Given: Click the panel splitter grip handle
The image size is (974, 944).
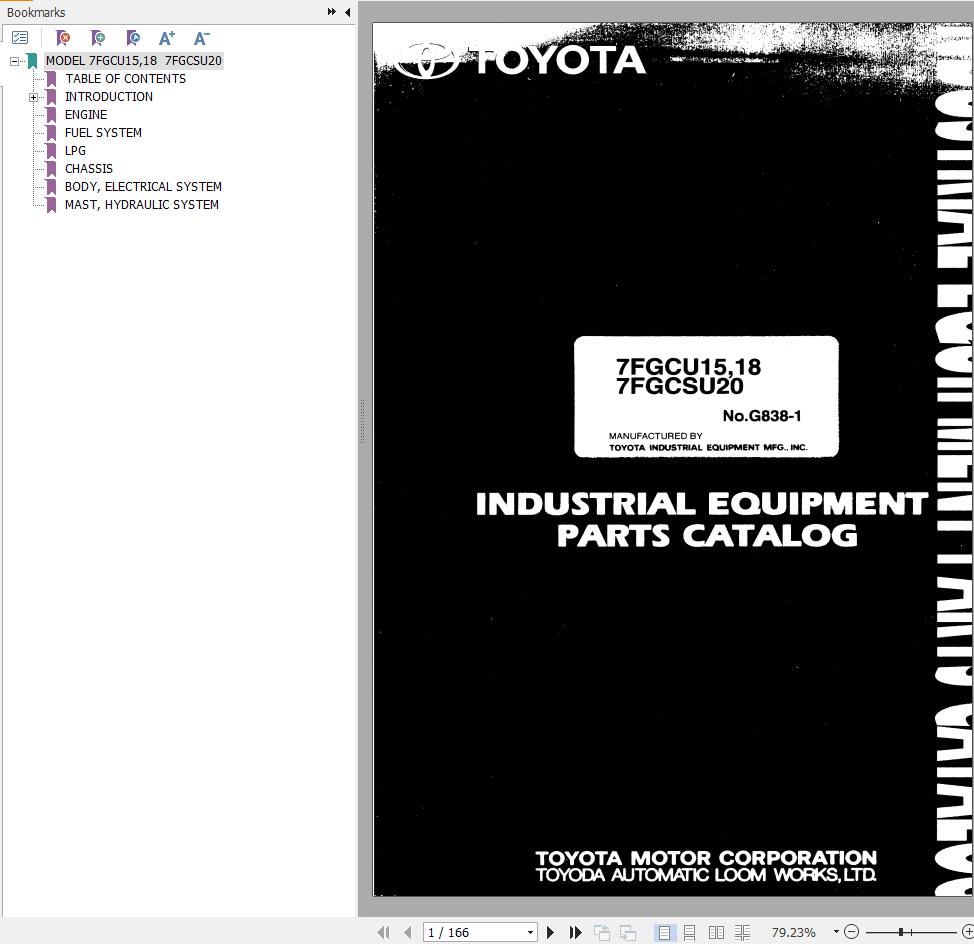Looking at the screenshot, I should coord(362,422).
